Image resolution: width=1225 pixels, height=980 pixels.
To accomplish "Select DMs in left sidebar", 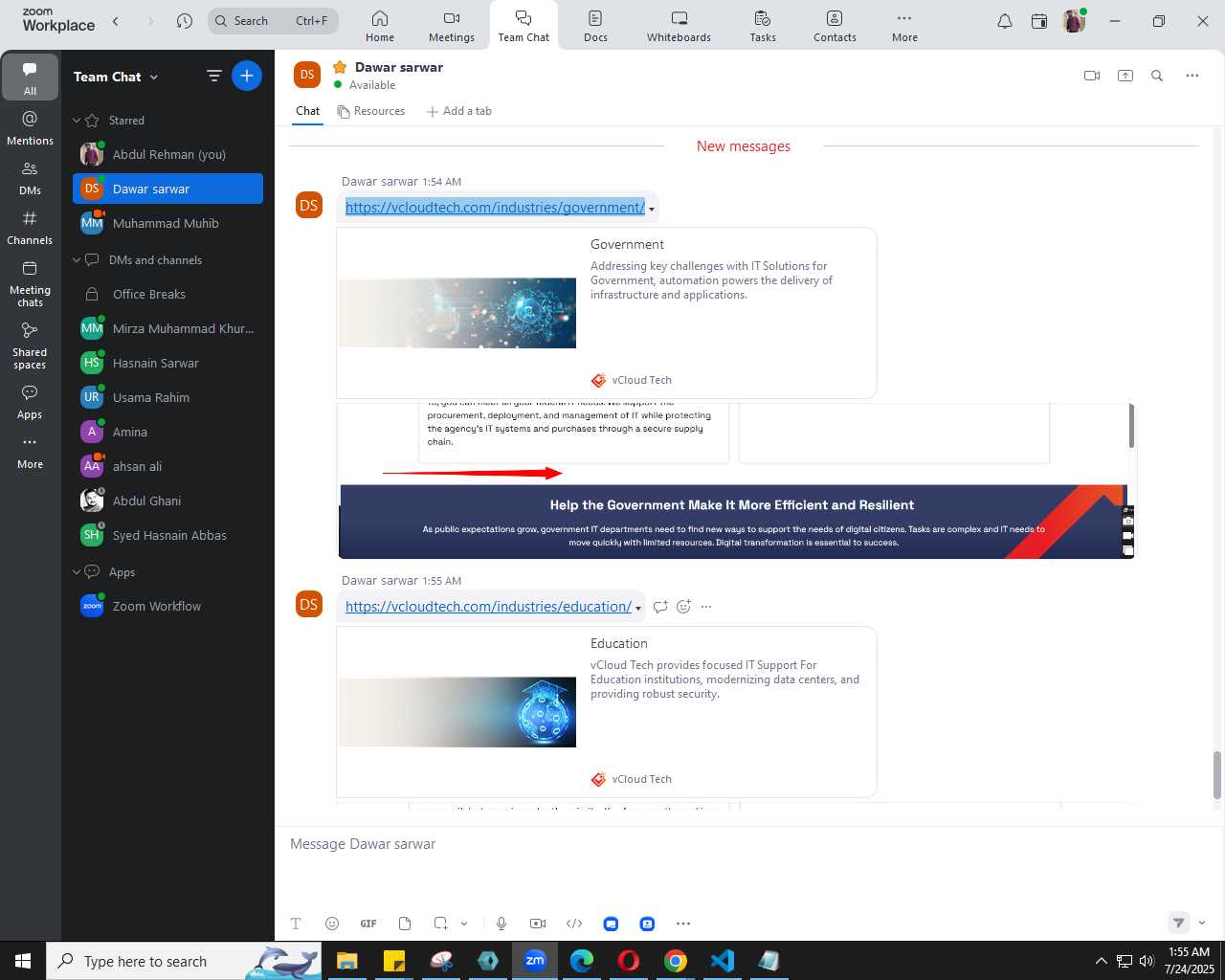I will (31, 178).
